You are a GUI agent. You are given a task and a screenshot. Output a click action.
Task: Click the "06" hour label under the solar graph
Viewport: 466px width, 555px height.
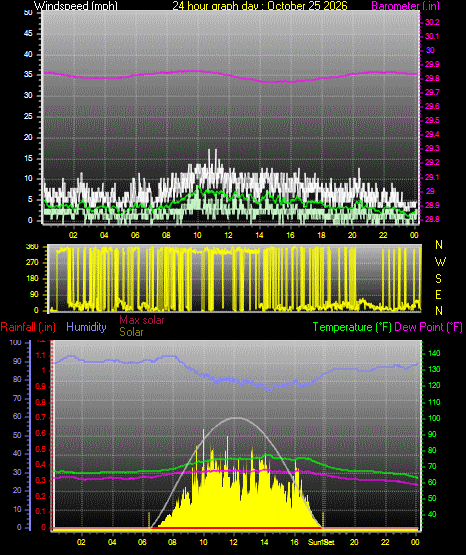point(142,542)
